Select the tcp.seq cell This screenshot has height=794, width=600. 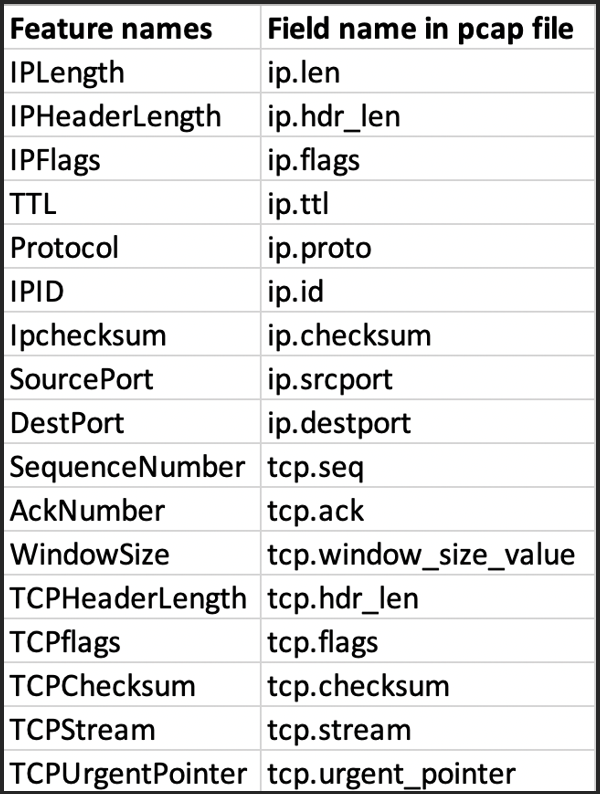point(428,465)
